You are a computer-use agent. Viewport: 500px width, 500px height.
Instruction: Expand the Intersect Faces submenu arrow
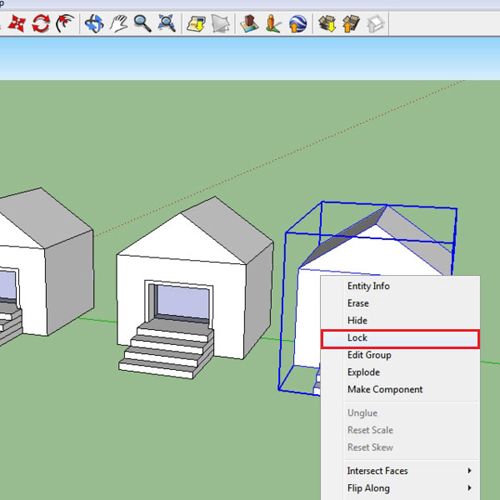point(469,471)
